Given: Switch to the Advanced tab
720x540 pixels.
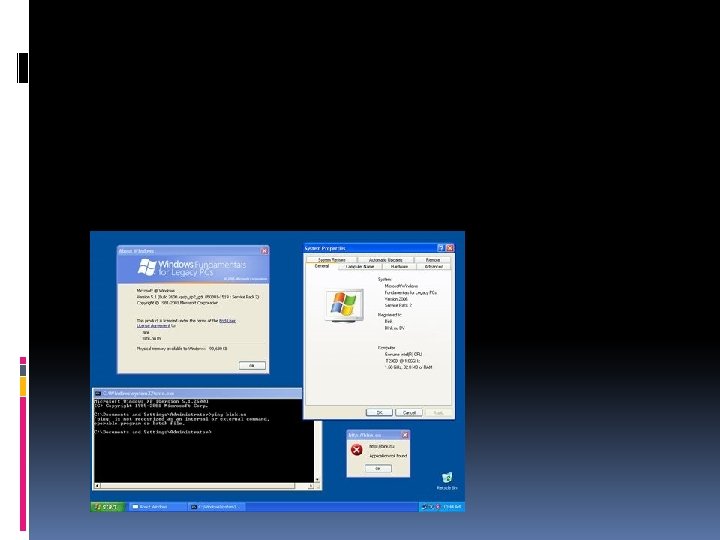Looking at the screenshot, I should [433, 266].
